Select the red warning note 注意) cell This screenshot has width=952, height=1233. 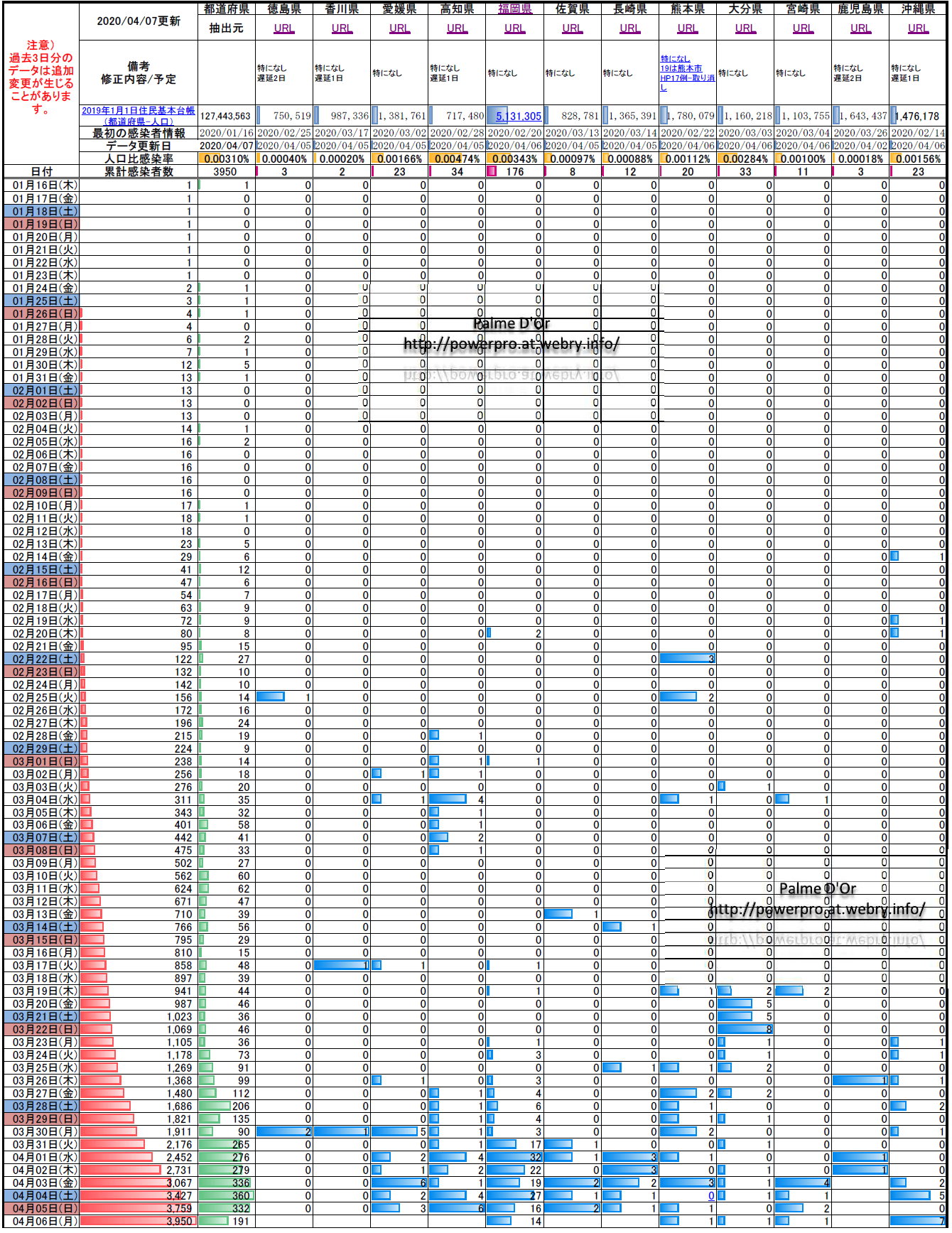[41, 77]
